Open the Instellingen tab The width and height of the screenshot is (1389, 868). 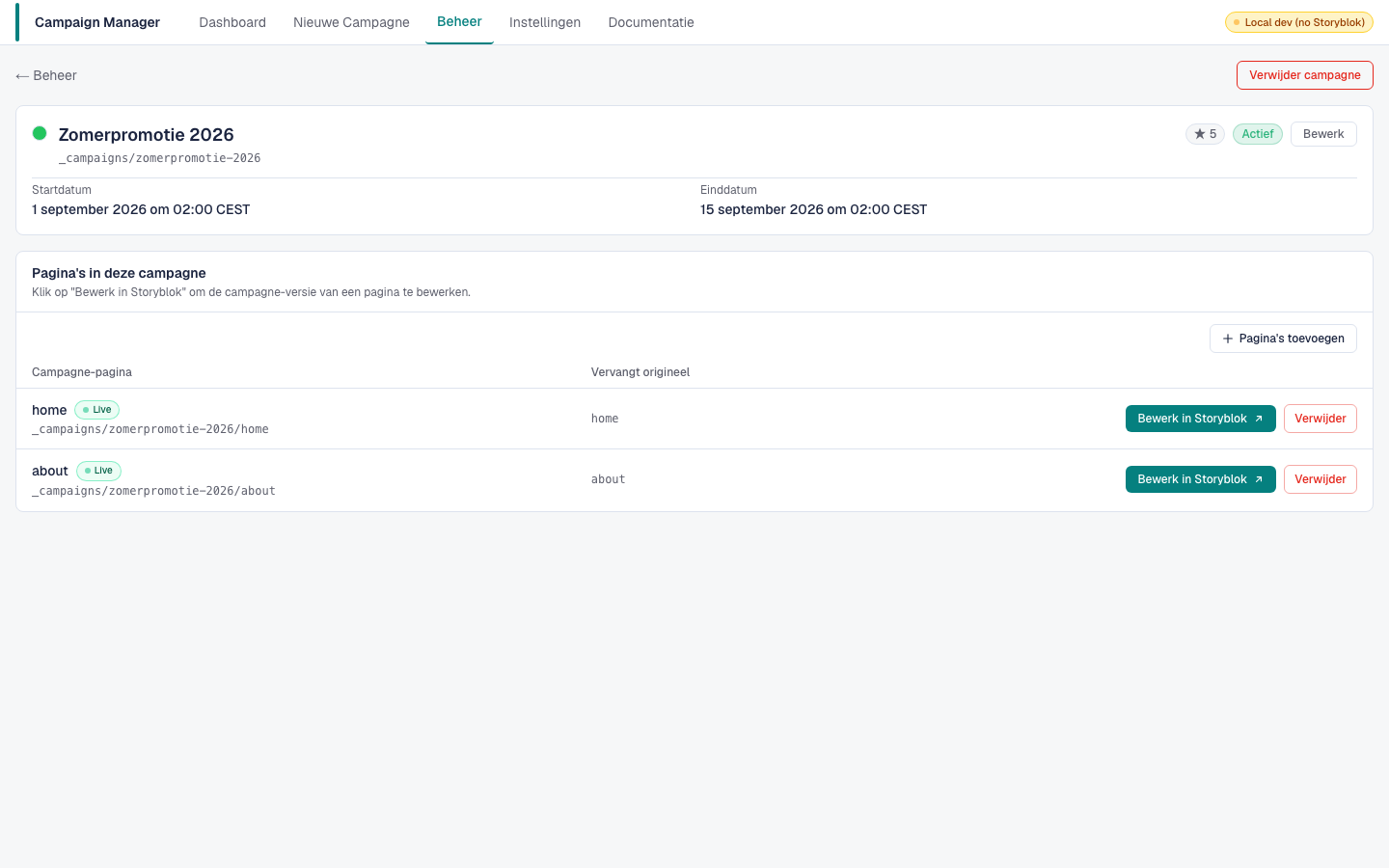pyautogui.click(x=545, y=22)
